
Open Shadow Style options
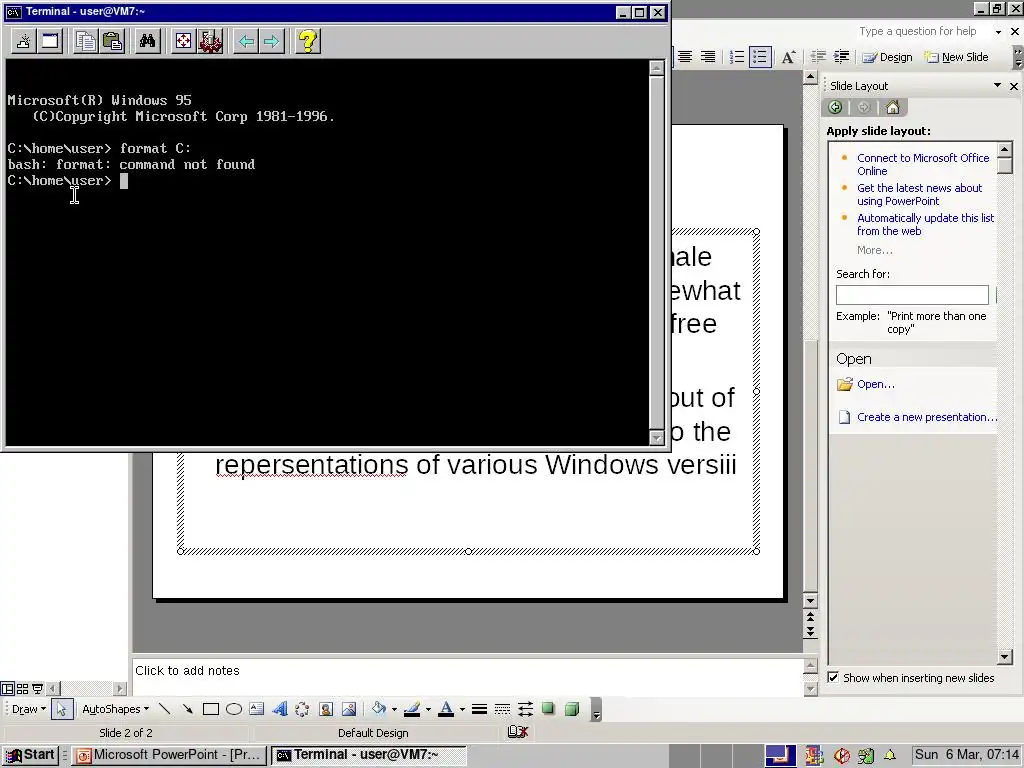coord(549,709)
